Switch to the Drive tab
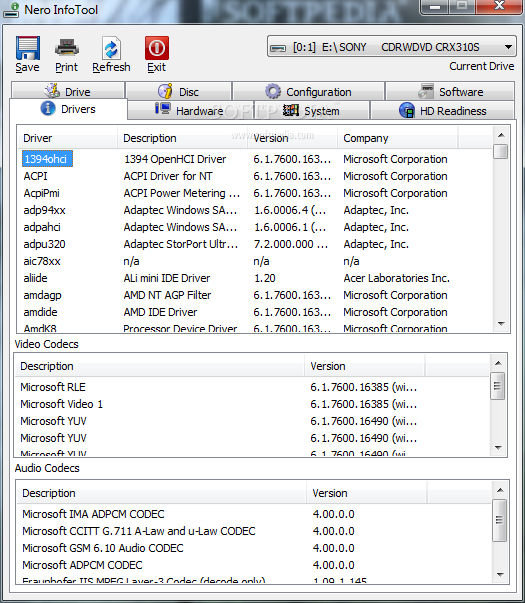The height and width of the screenshot is (603, 525). (68, 91)
